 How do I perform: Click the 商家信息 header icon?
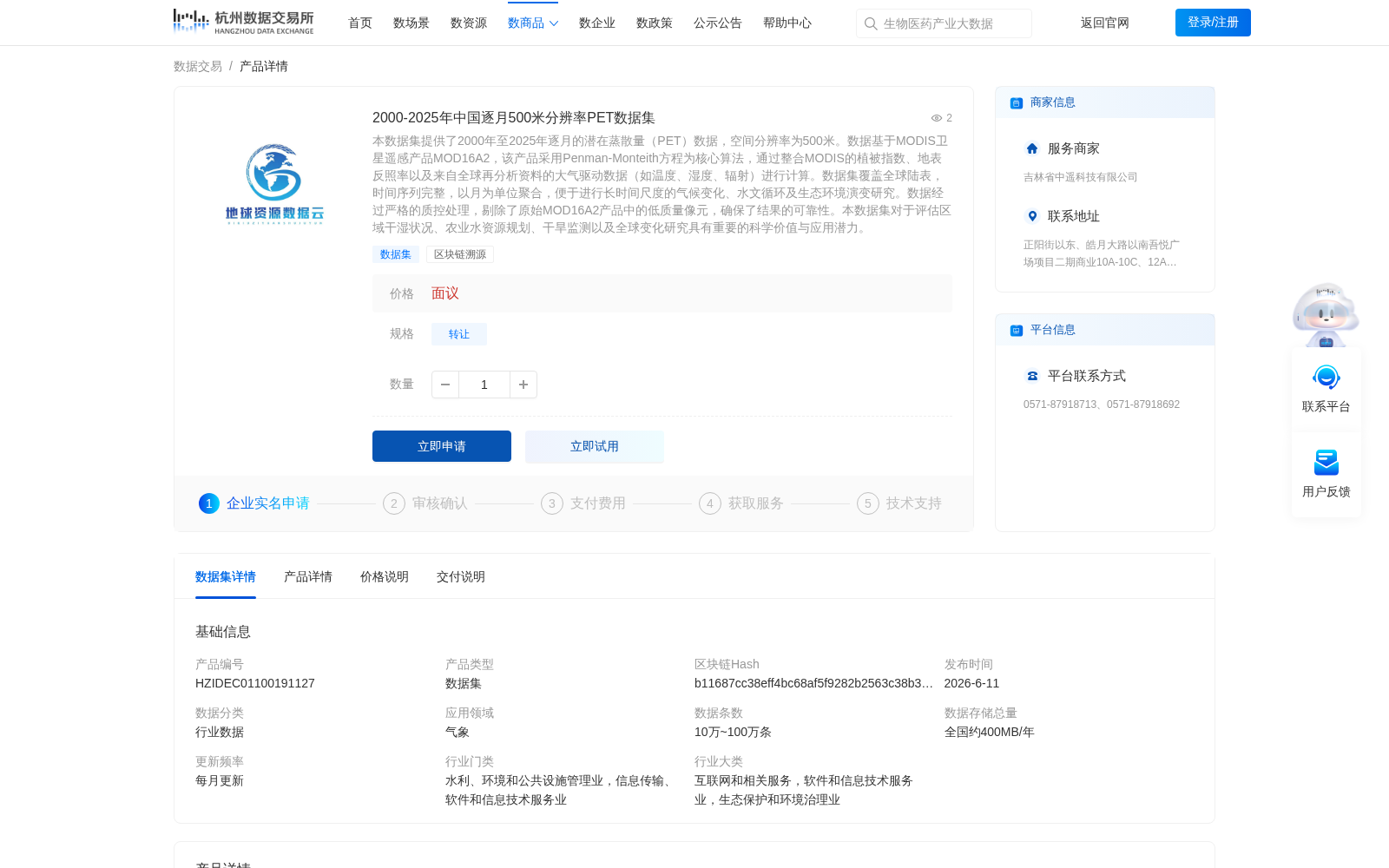(x=1017, y=103)
